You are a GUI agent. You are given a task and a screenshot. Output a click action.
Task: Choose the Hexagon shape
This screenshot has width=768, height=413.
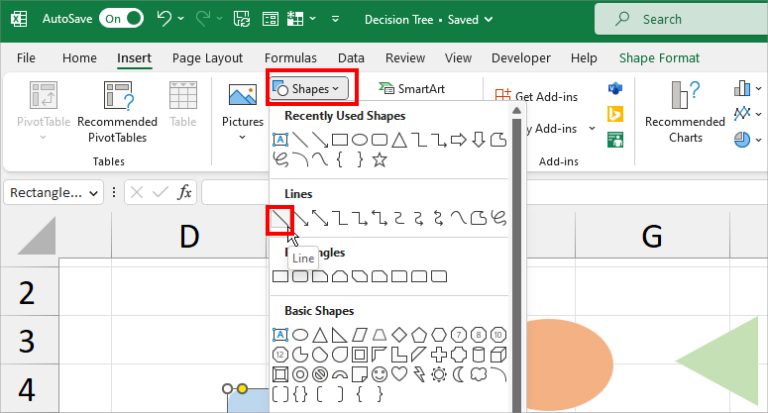coord(439,335)
